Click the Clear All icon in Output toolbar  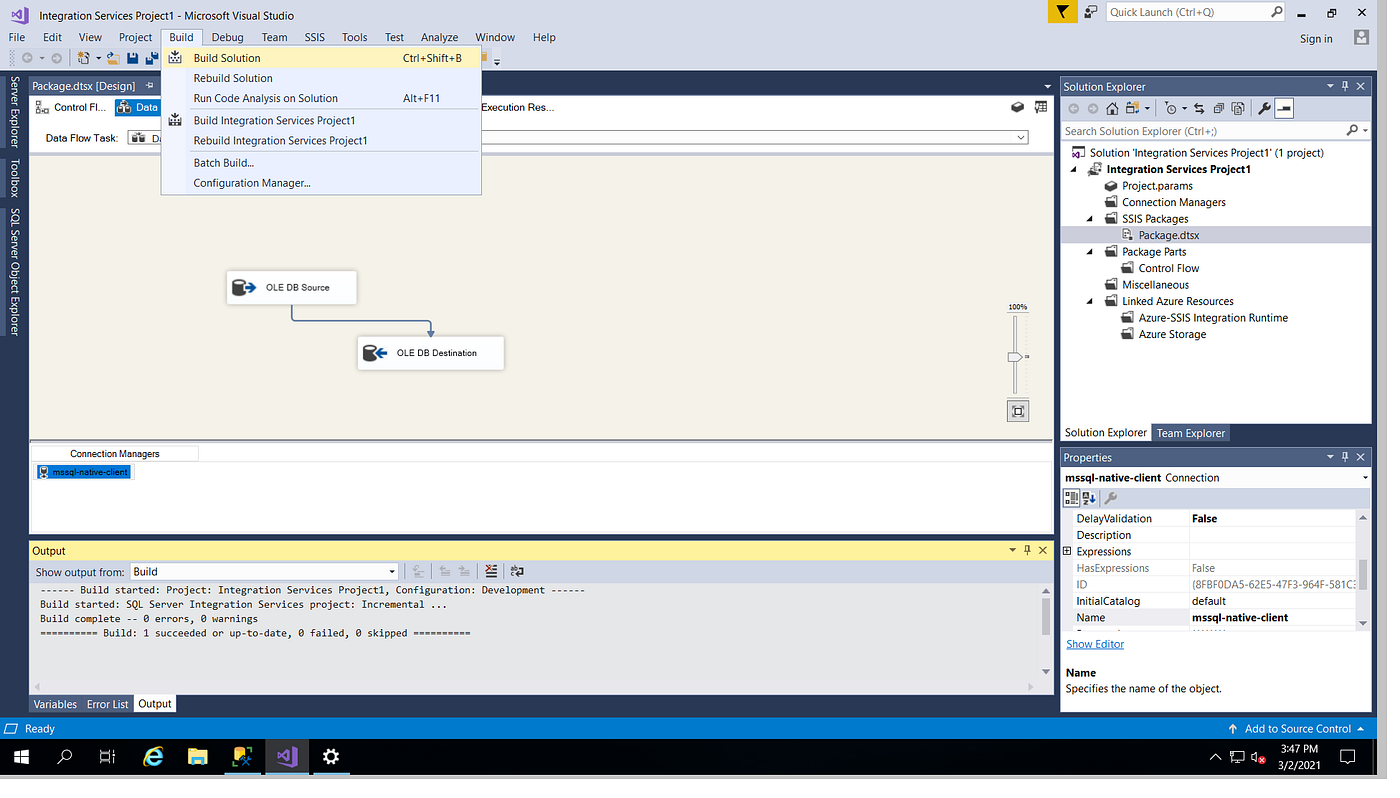click(491, 571)
